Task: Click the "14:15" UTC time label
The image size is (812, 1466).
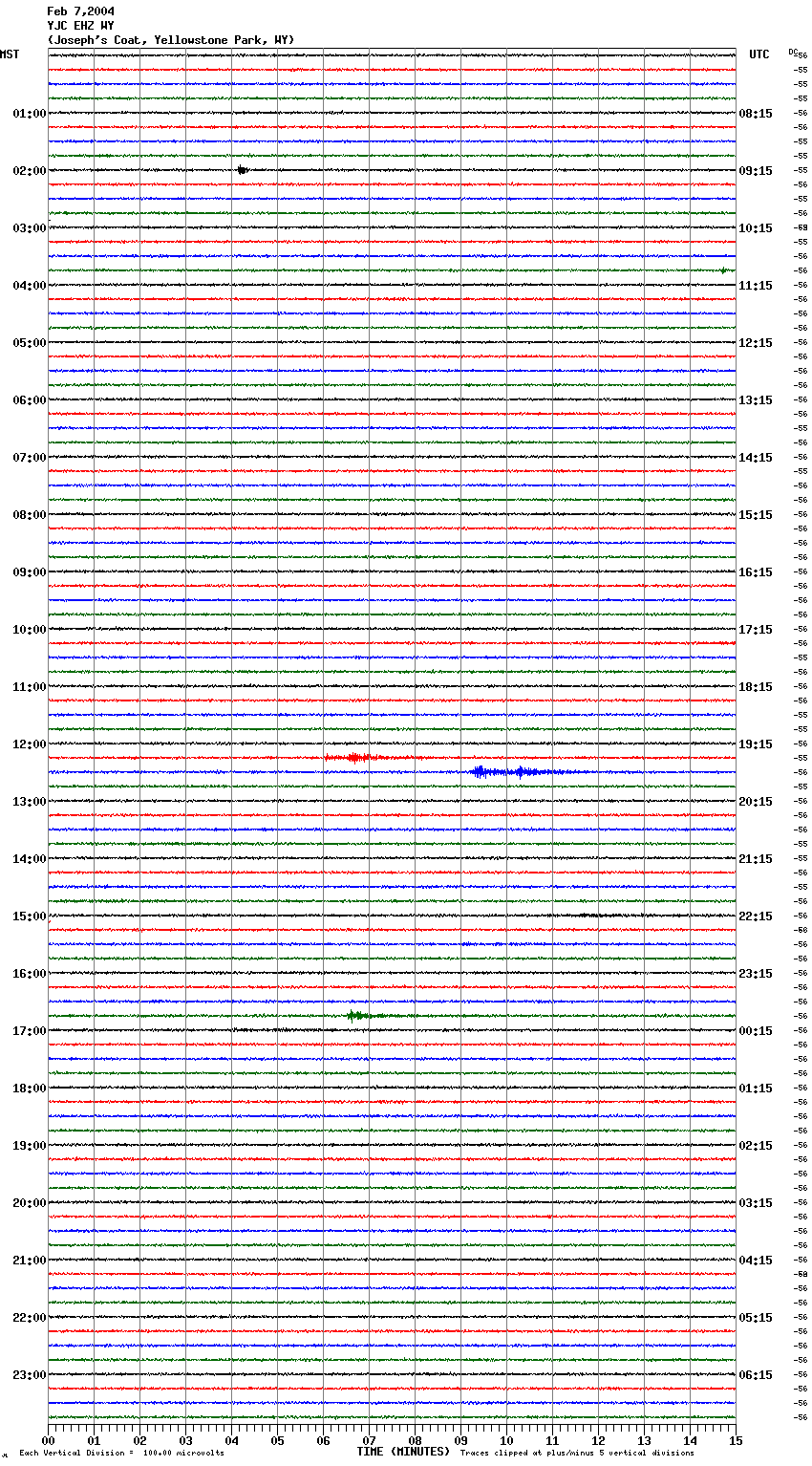Action: 756,458
